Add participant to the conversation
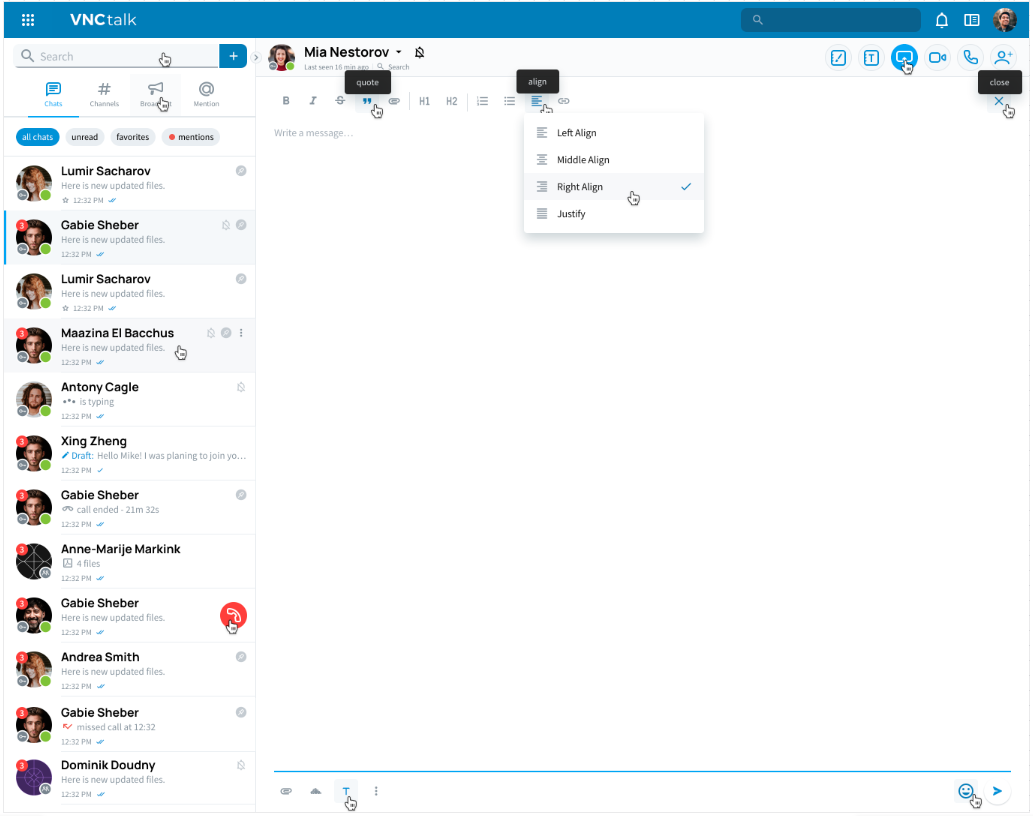This screenshot has height=816, width=1033. tap(1002, 58)
